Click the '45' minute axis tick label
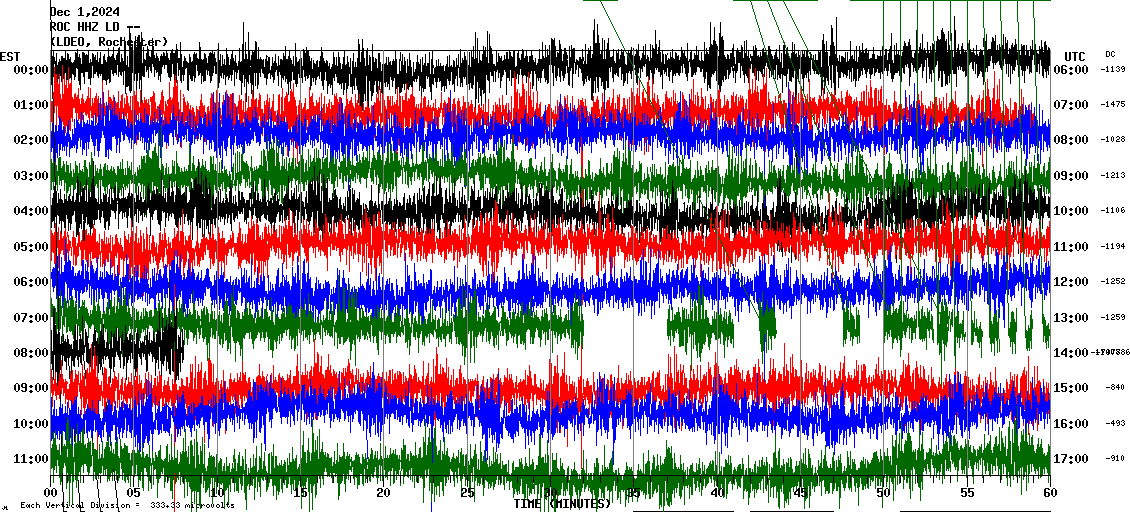 (801, 492)
